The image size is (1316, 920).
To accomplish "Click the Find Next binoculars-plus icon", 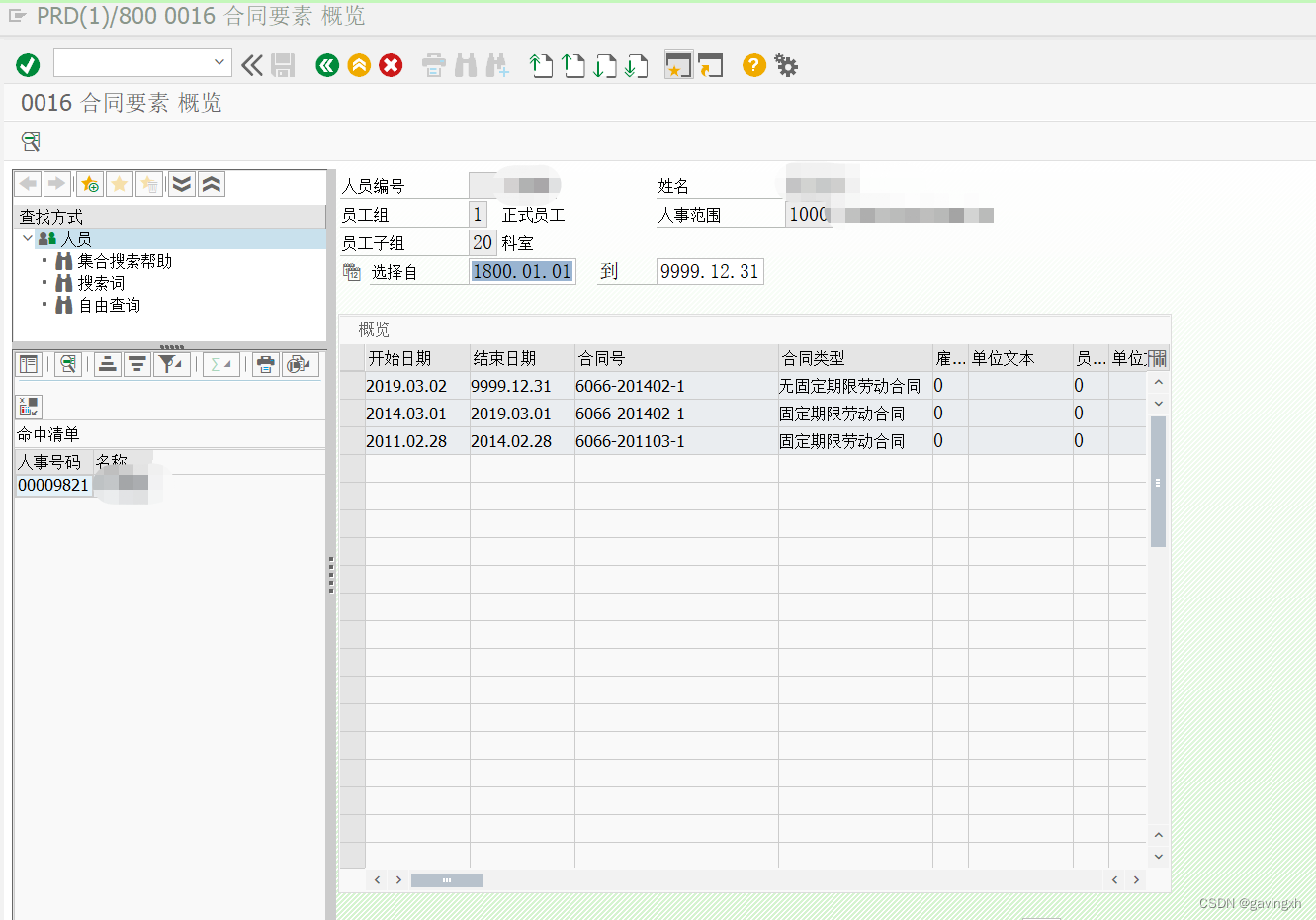I will coord(496,65).
